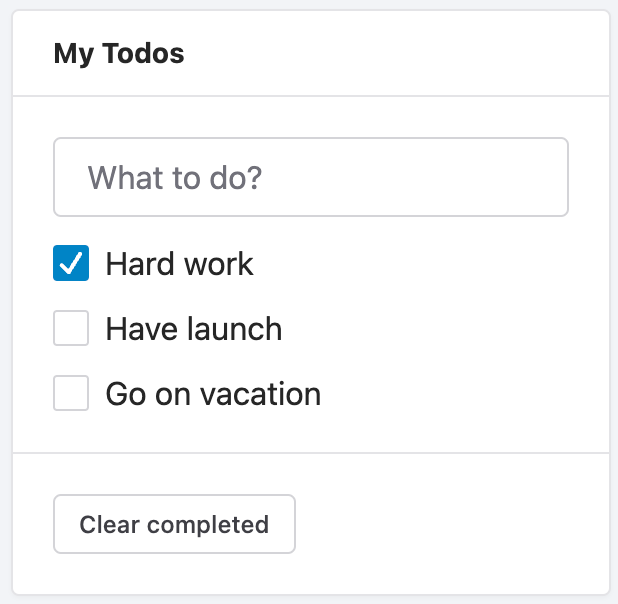Click the "Go on vacation" label text
The width and height of the screenshot is (618, 604).
tap(213, 394)
